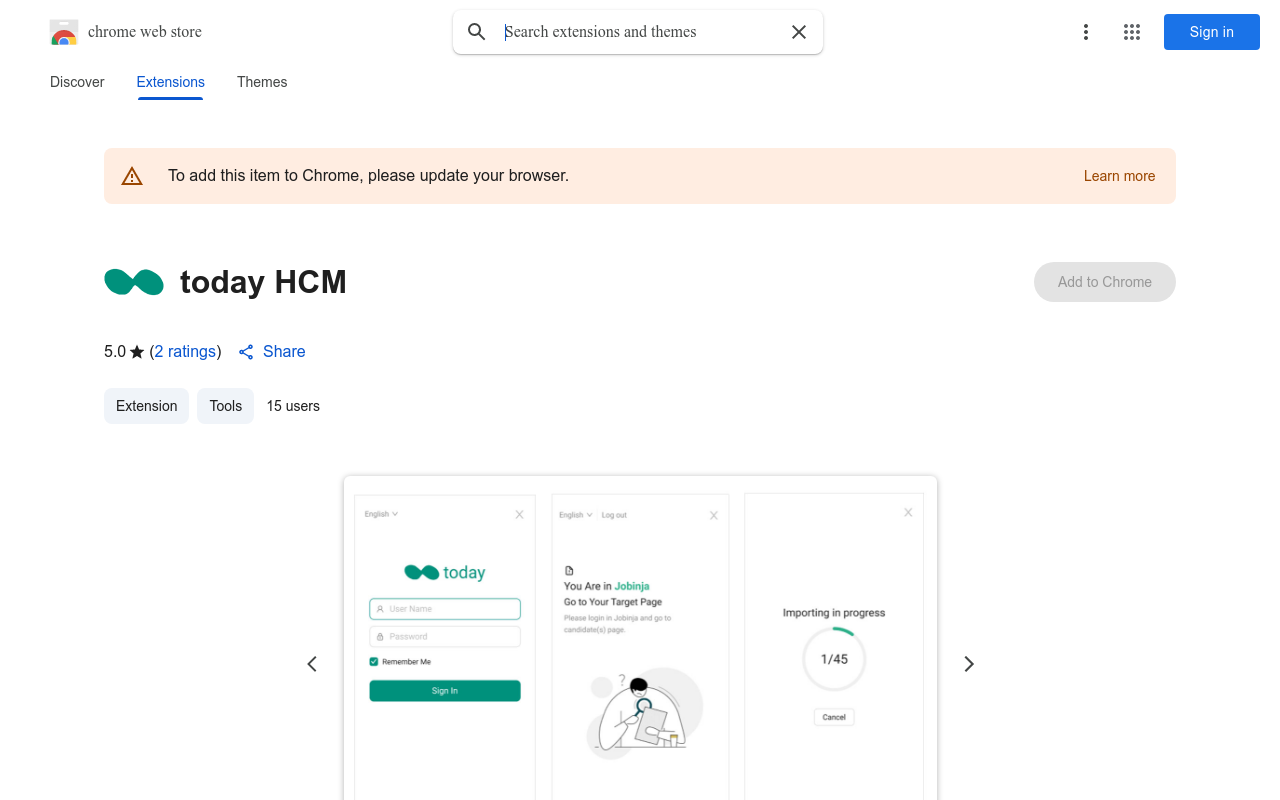The width and height of the screenshot is (1280, 800).
Task: Clear the search field with the X icon
Action: tap(799, 32)
